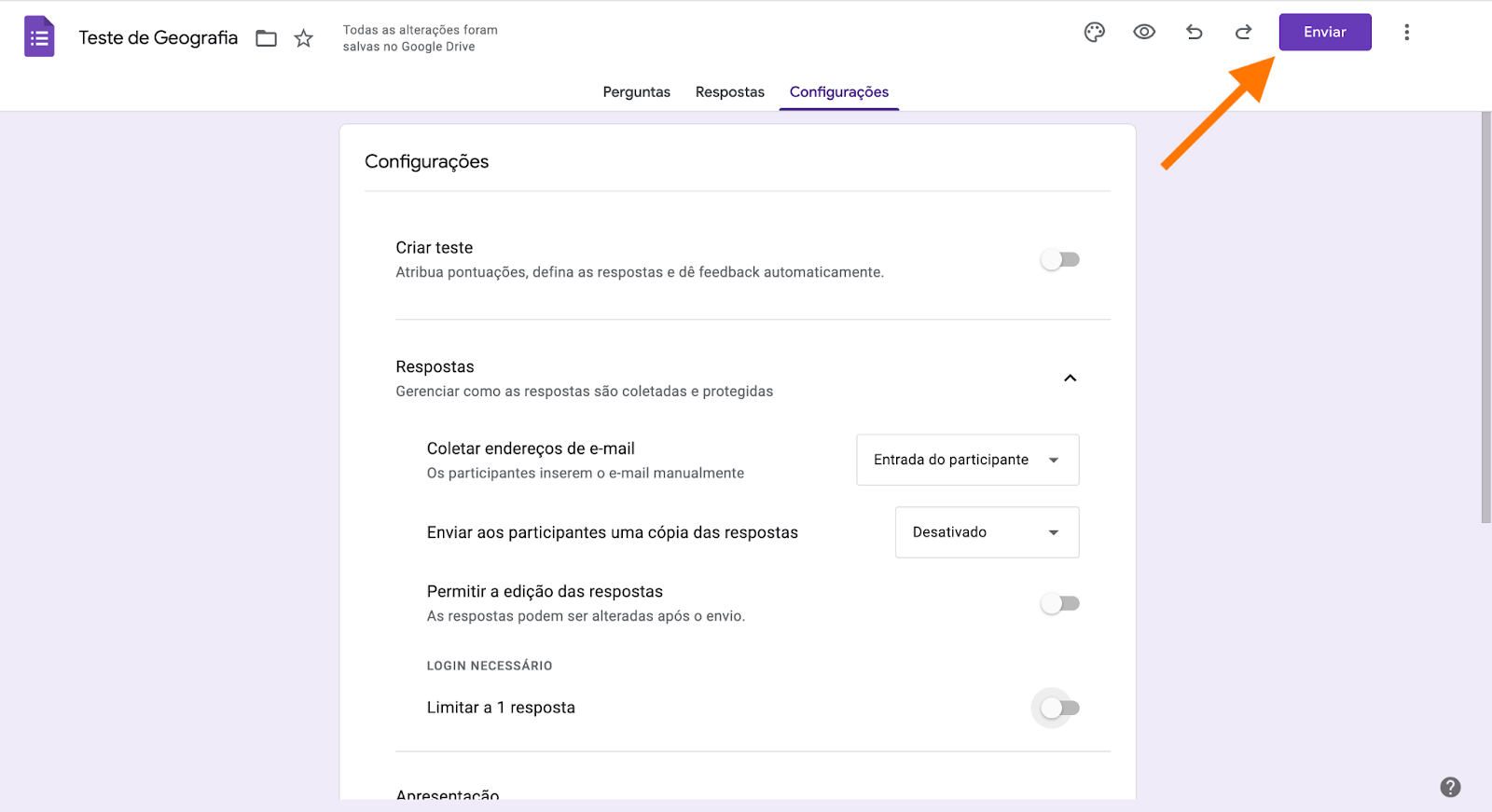Image resolution: width=1492 pixels, height=812 pixels.
Task: Open the Entrada do participante dropdown
Action: 967,460
